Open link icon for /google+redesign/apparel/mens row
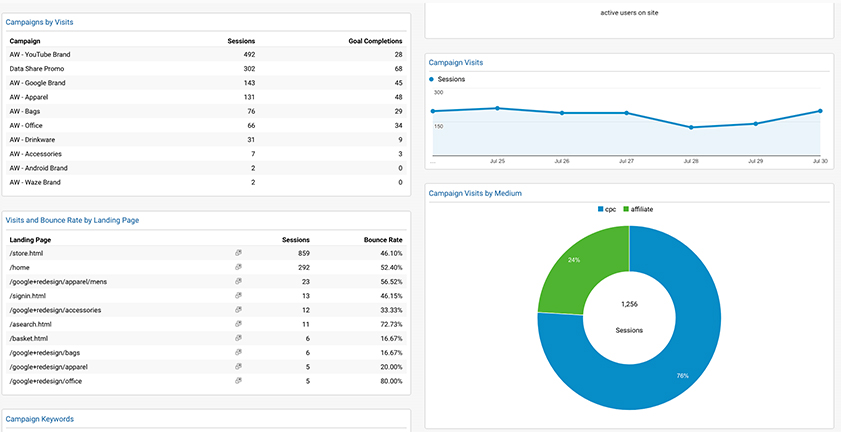The height and width of the screenshot is (432, 841). [x=239, y=281]
